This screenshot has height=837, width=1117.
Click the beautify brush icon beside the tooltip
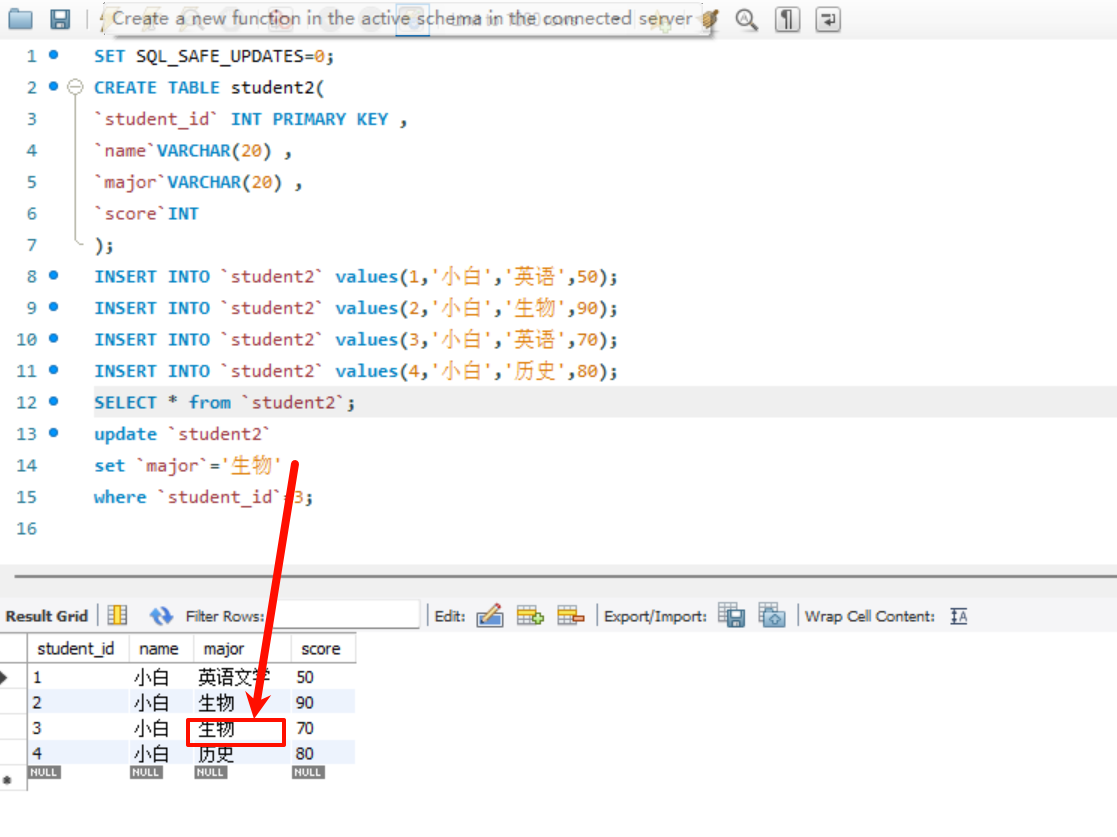710,19
